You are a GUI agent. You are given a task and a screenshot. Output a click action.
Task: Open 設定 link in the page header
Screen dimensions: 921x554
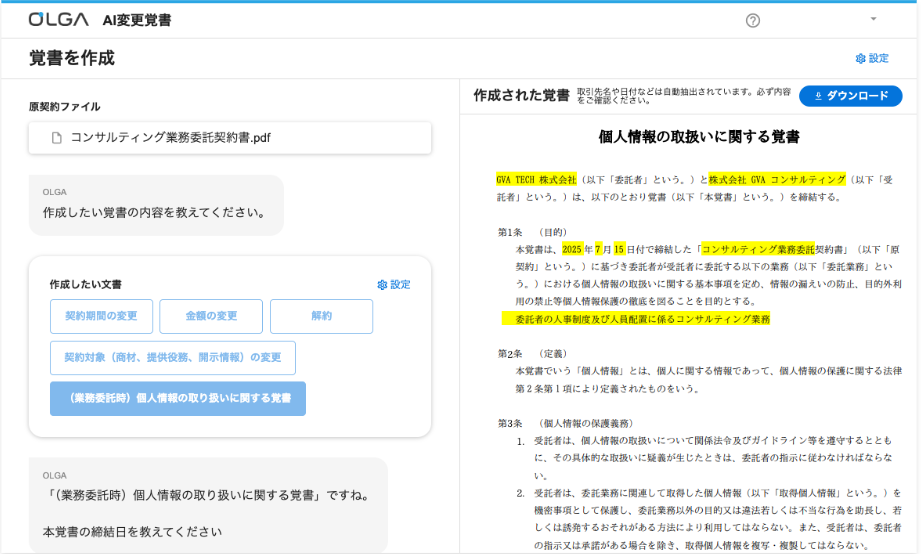872,58
